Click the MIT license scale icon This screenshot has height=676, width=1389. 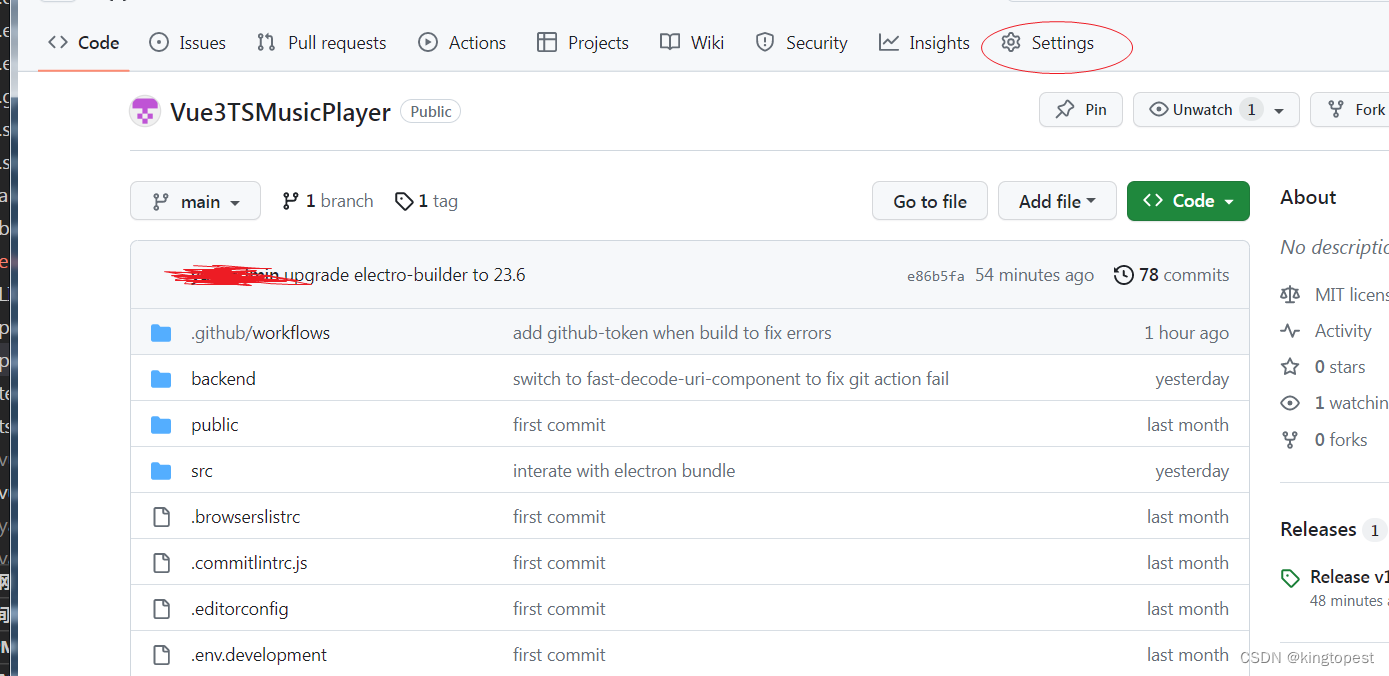coord(1290,295)
